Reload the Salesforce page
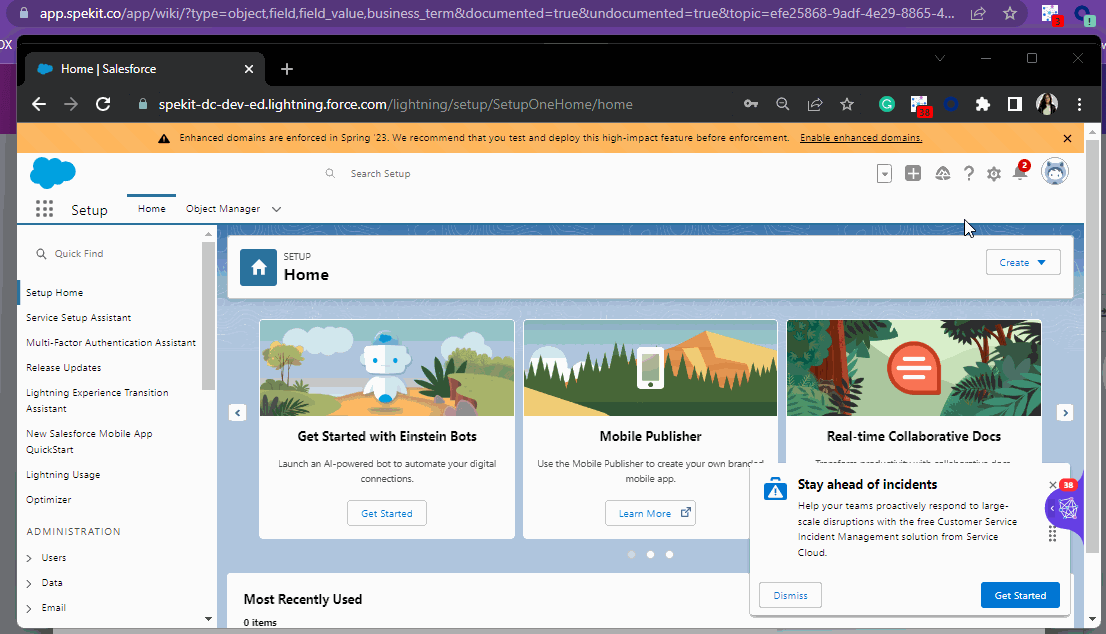 (x=103, y=104)
